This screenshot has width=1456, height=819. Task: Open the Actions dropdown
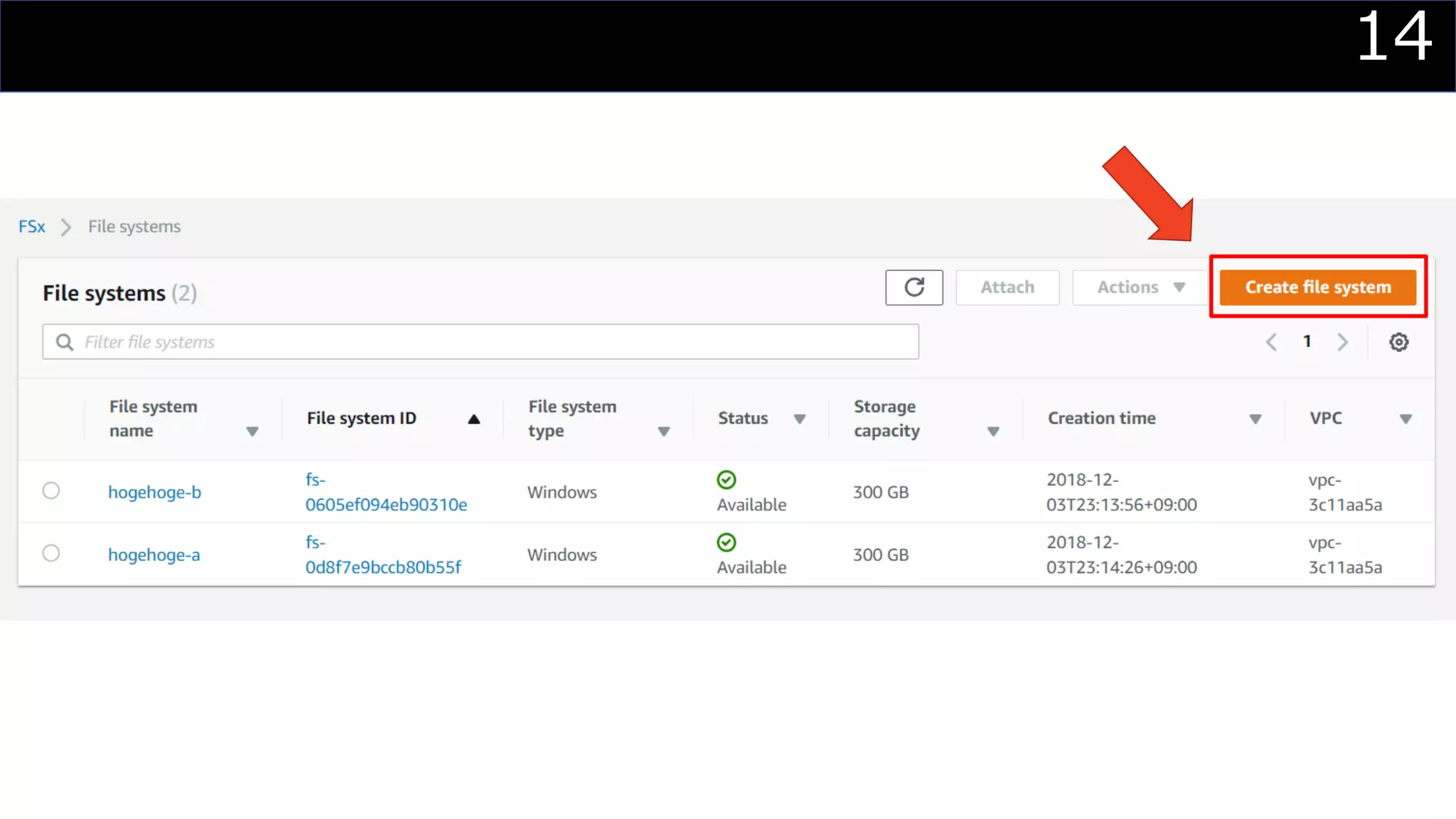pos(1140,287)
